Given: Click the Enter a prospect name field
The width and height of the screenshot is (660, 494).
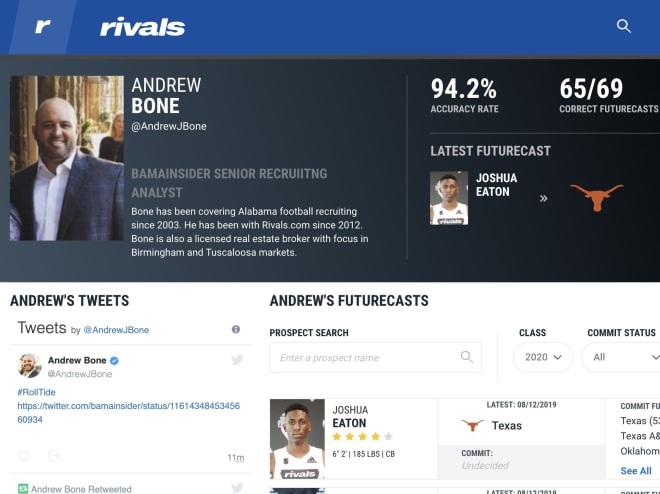Looking at the screenshot, I should [375, 357].
